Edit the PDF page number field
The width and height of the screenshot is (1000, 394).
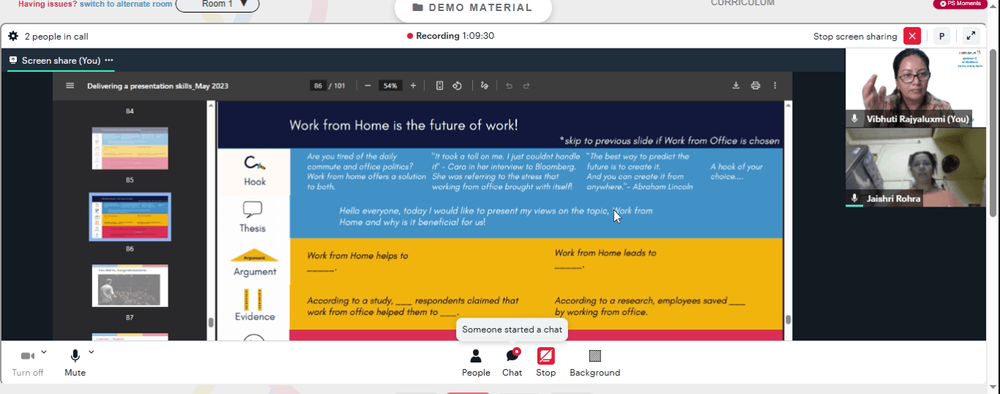point(318,85)
